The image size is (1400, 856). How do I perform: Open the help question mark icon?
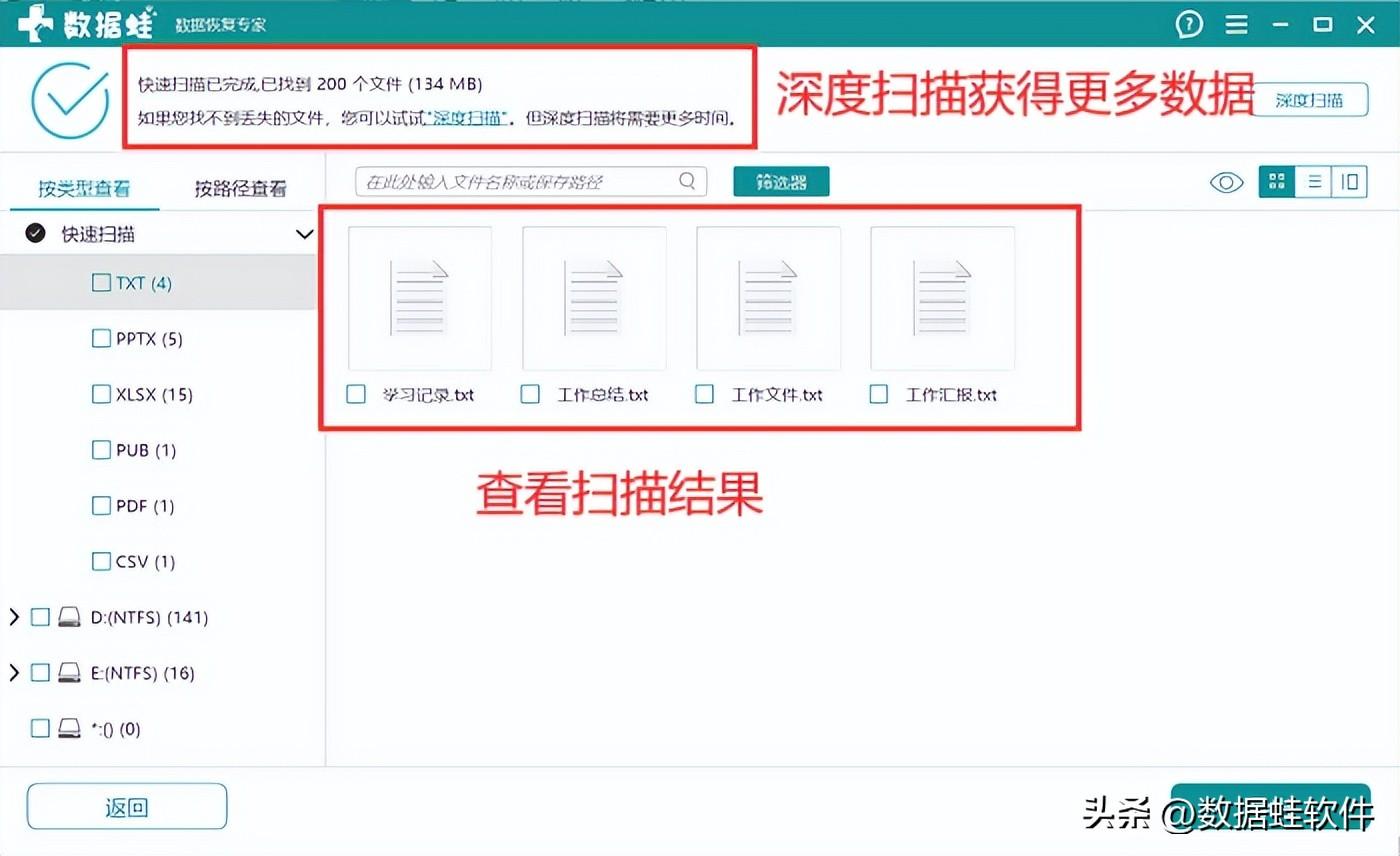tap(1189, 24)
